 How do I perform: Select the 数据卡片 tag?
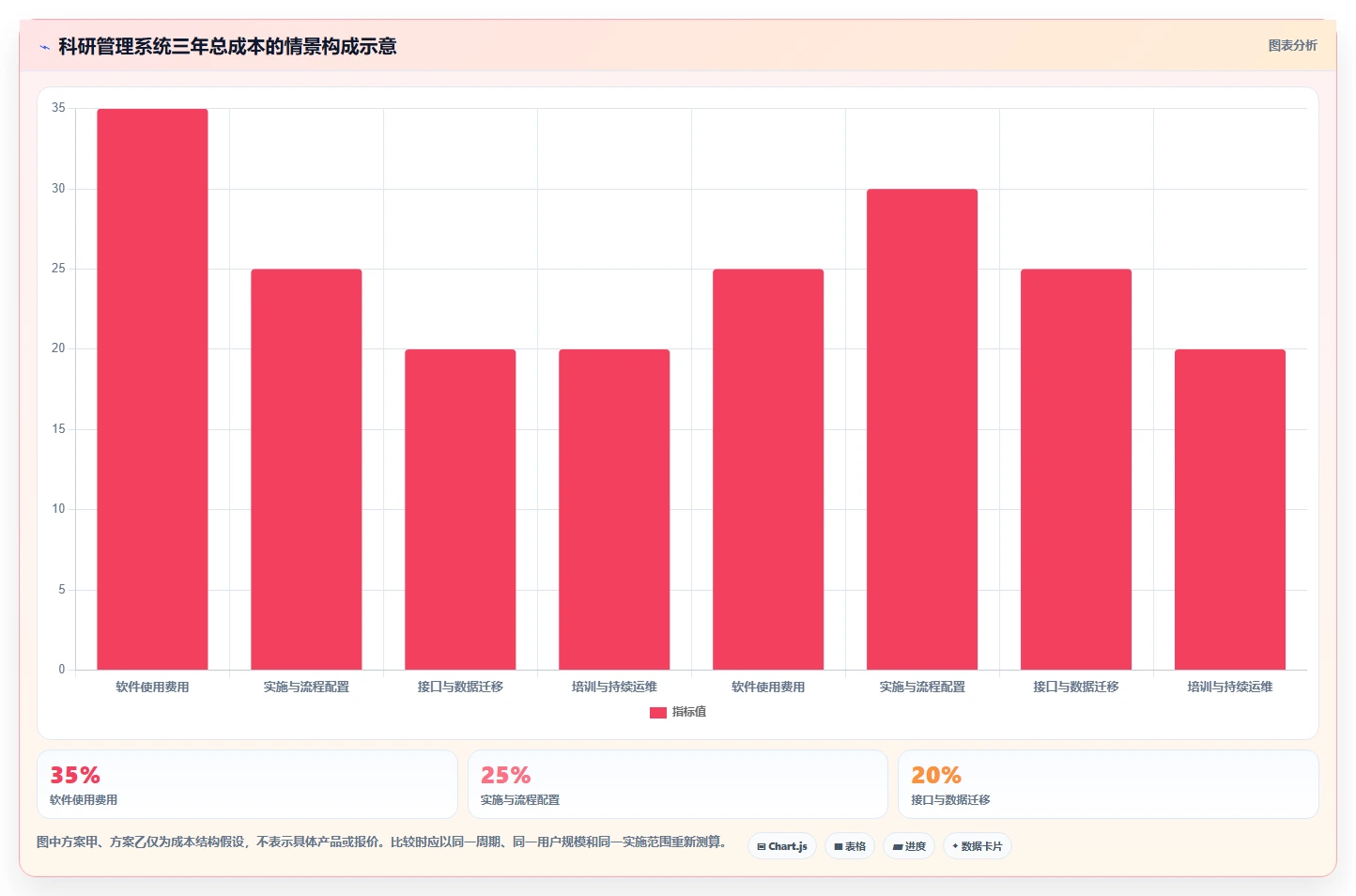(x=977, y=846)
